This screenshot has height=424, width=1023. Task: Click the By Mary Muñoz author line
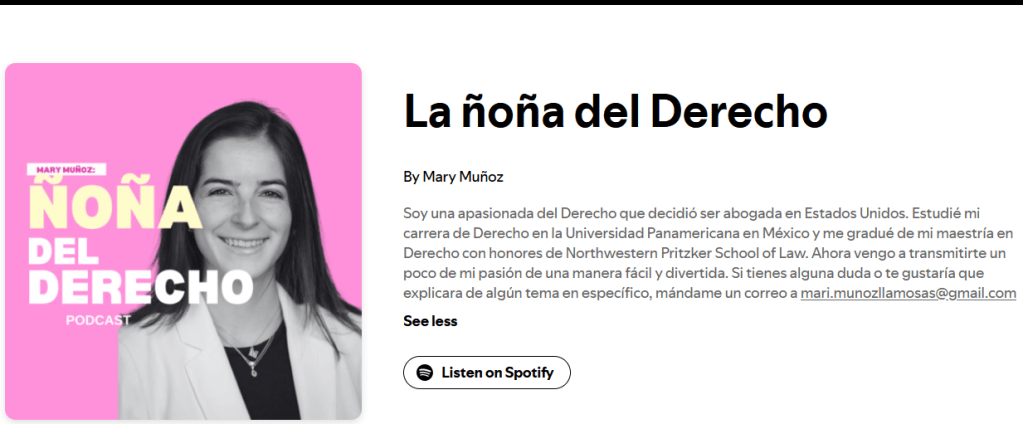click(453, 177)
